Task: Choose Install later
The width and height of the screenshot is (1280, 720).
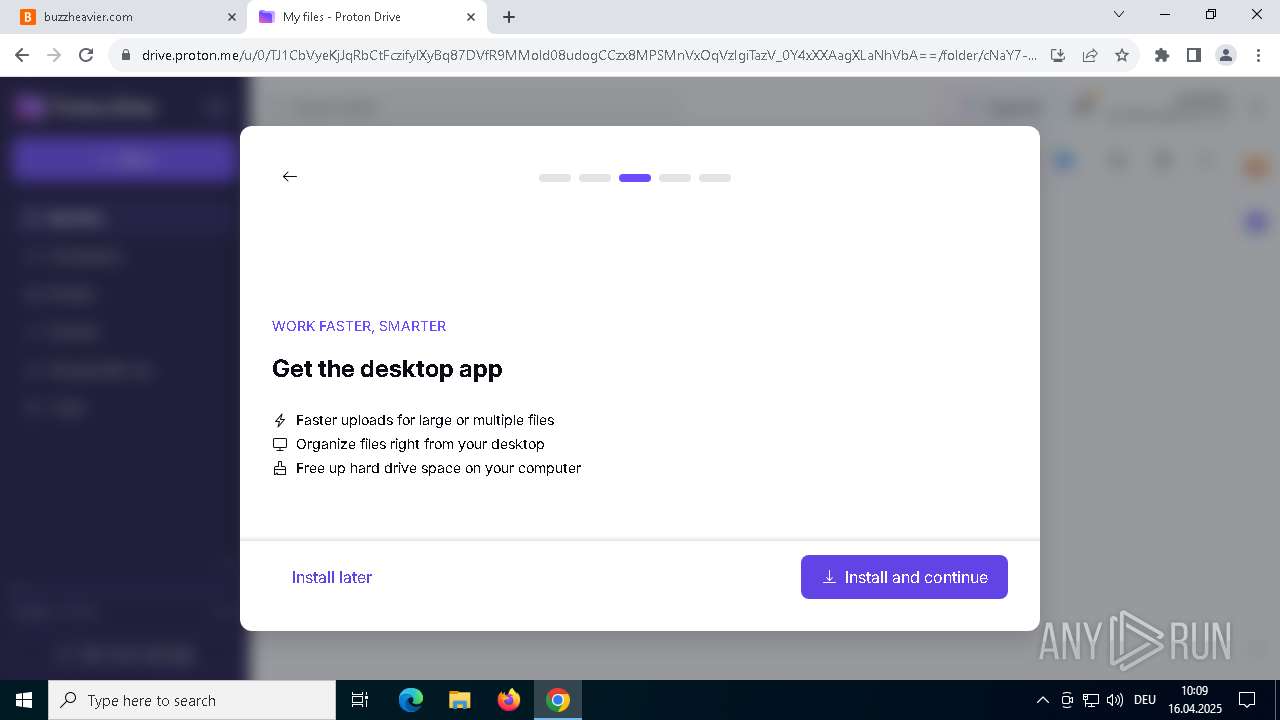Action: click(332, 577)
